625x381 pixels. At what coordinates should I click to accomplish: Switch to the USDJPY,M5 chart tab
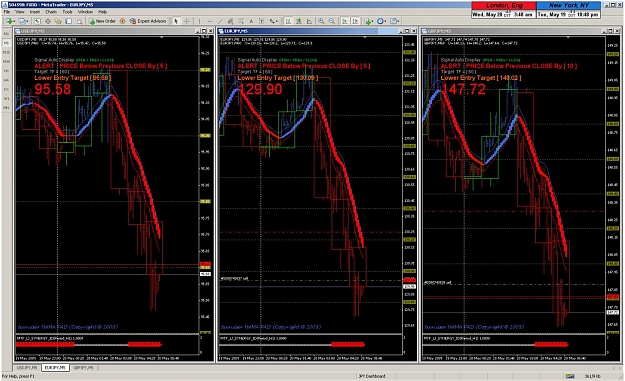[x=27, y=367]
